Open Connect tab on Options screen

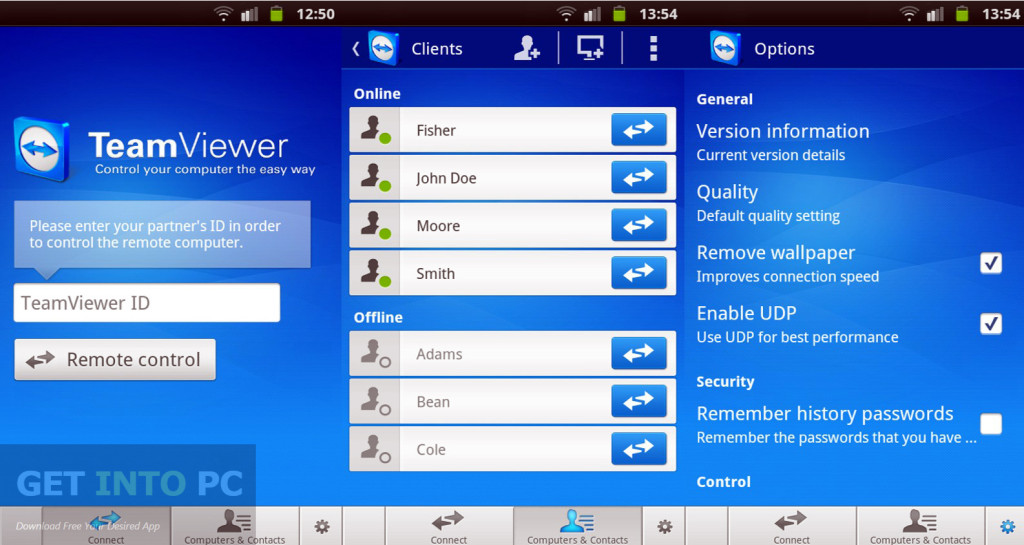click(792, 527)
